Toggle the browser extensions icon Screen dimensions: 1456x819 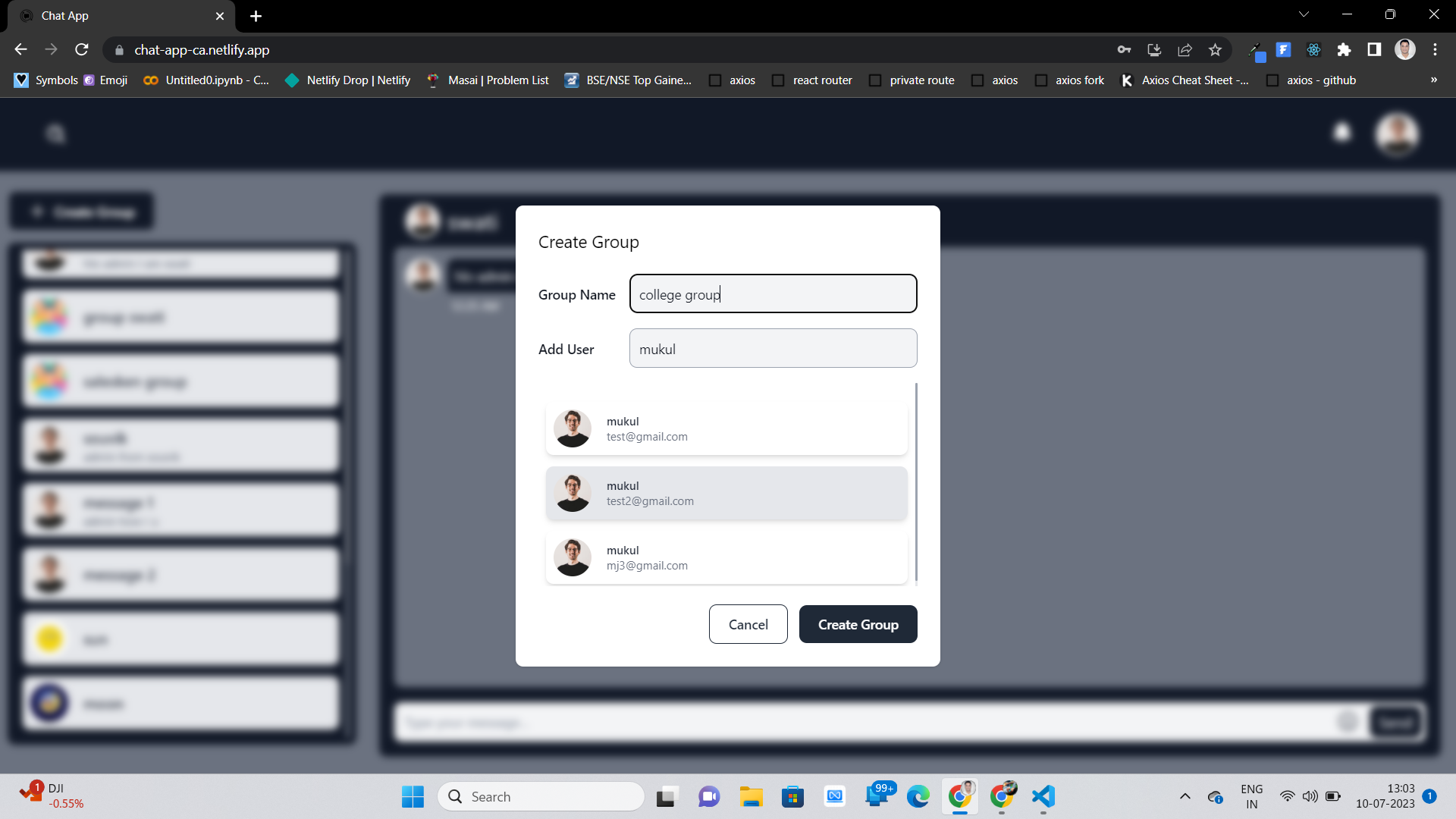point(1344,50)
